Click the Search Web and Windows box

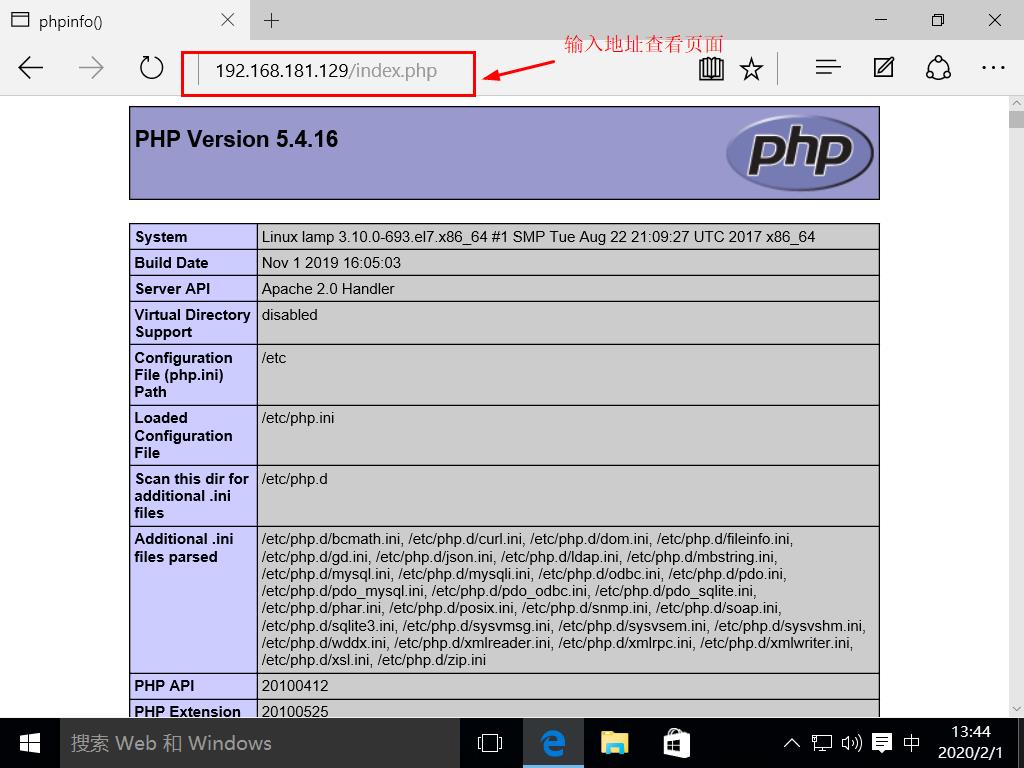point(260,743)
